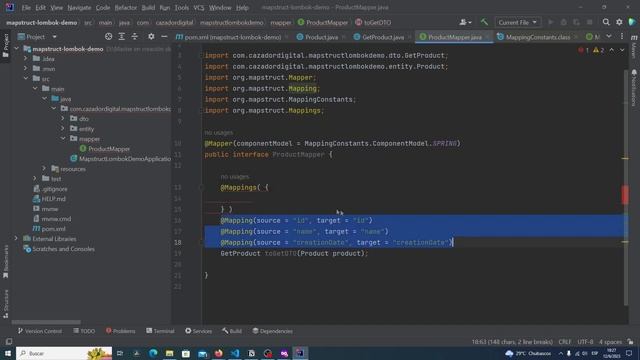The image size is (640, 360).
Task: Expand the dto package
Action: click(x=63, y=118)
